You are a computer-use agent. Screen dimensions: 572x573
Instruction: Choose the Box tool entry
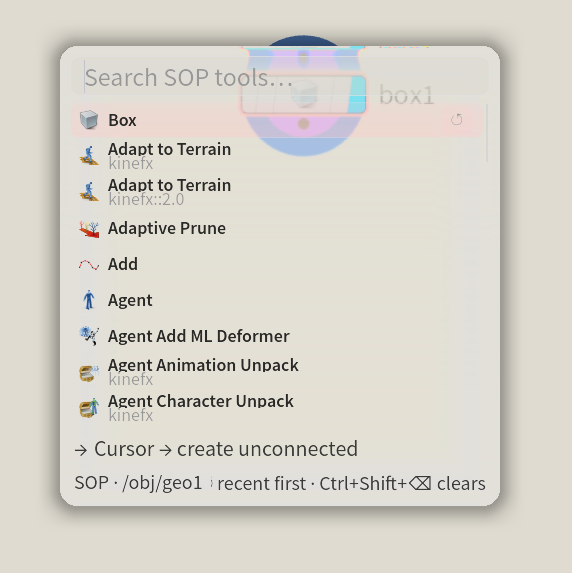coord(277,120)
